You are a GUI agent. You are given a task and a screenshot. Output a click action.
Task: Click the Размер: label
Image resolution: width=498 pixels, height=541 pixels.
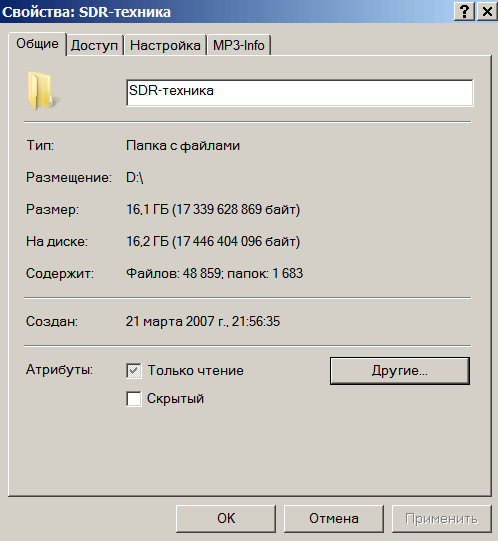point(52,210)
